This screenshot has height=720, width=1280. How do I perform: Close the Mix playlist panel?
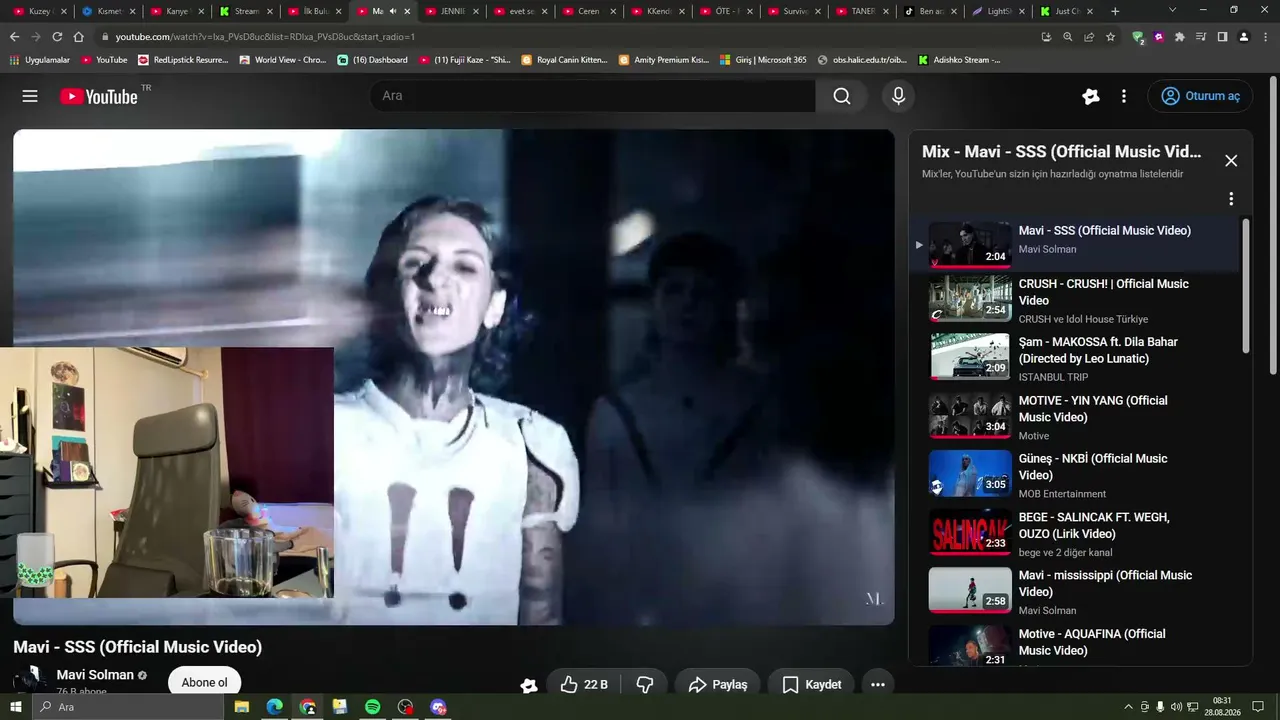(1231, 161)
